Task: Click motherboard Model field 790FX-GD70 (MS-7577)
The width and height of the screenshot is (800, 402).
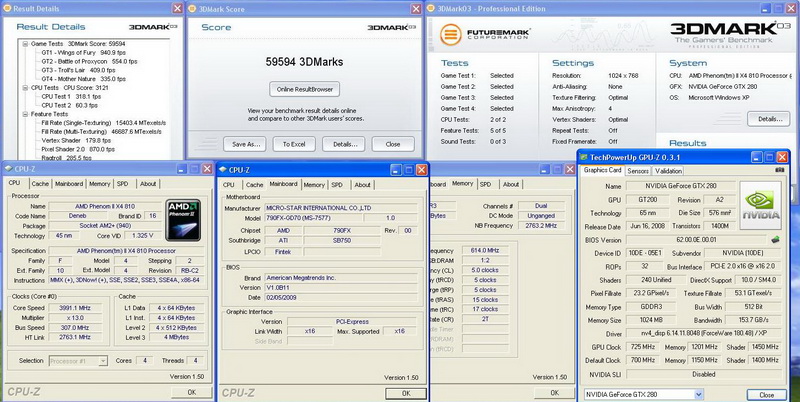Action: 314,218
